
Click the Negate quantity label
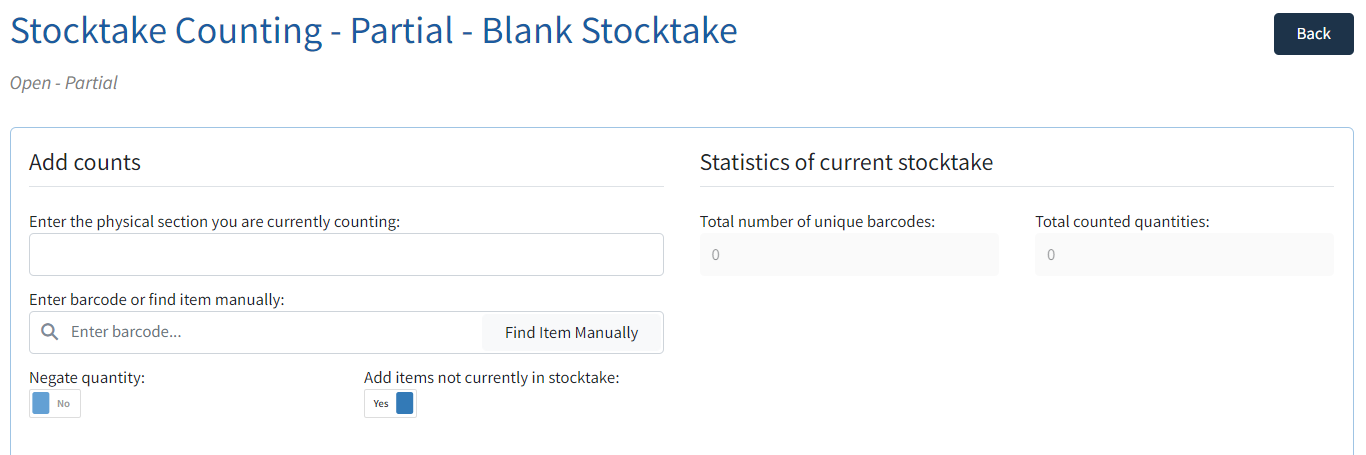87,378
